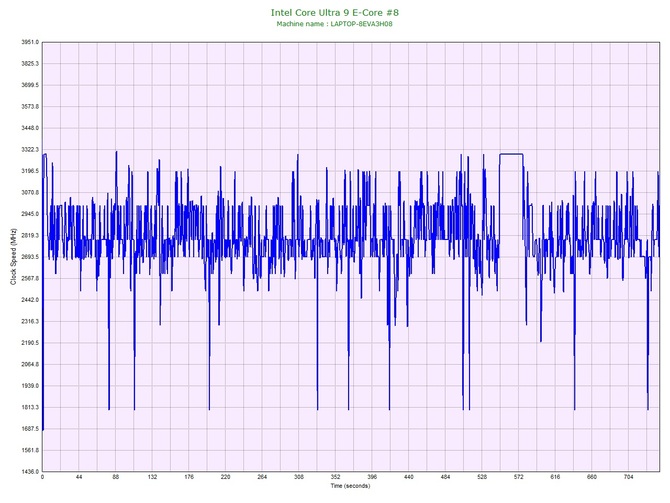Screen dimensions: 670x503
Task: Click the 3448.0 y-axis value
Action: tap(30, 128)
